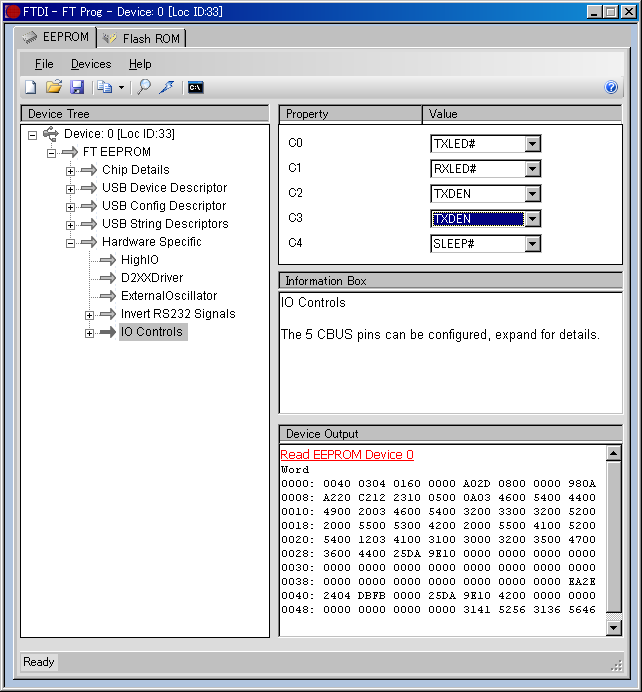Screen dimensions: 642x692
Task: Select Hardware Specific tree item
Action: (x=152, y=242)
